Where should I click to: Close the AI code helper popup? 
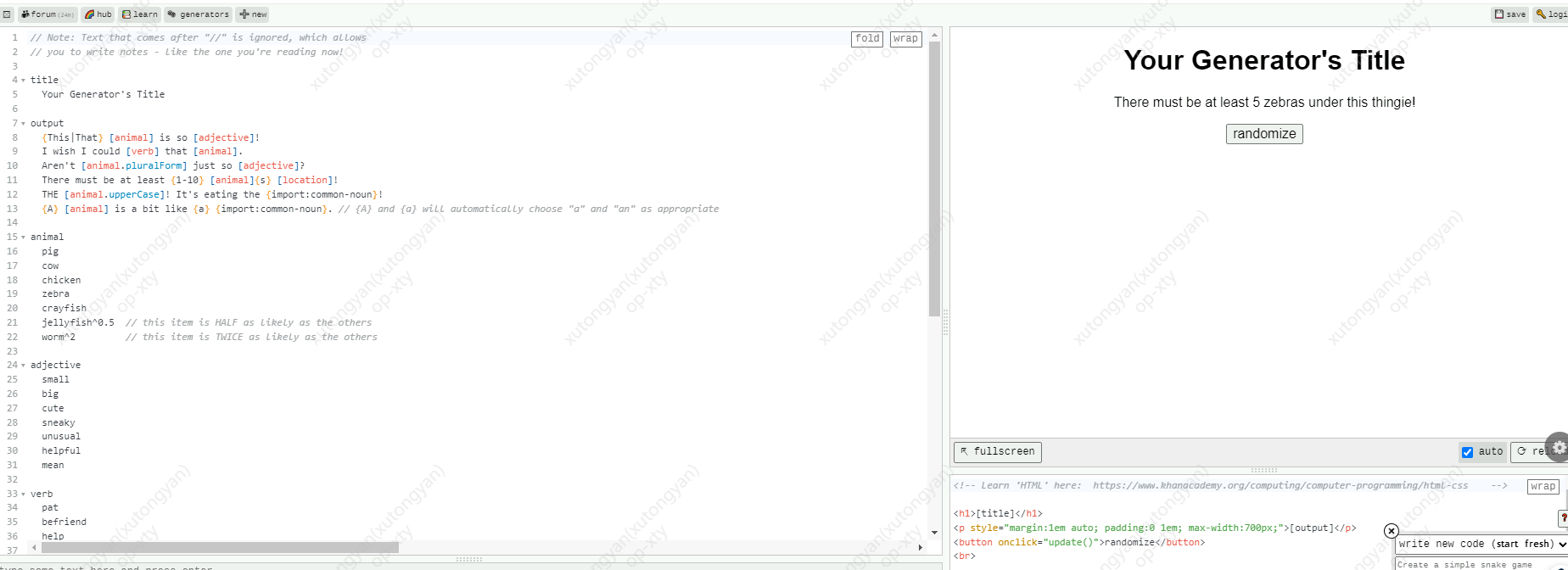tap(1391, 531)
